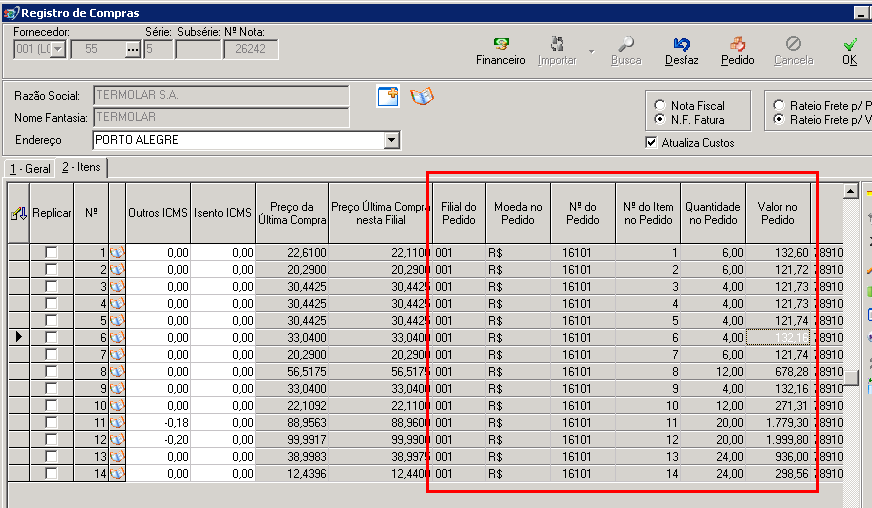Click the Nome Fantasia field TERMOLAR
The image size is (872, 508).
[221, 117]
